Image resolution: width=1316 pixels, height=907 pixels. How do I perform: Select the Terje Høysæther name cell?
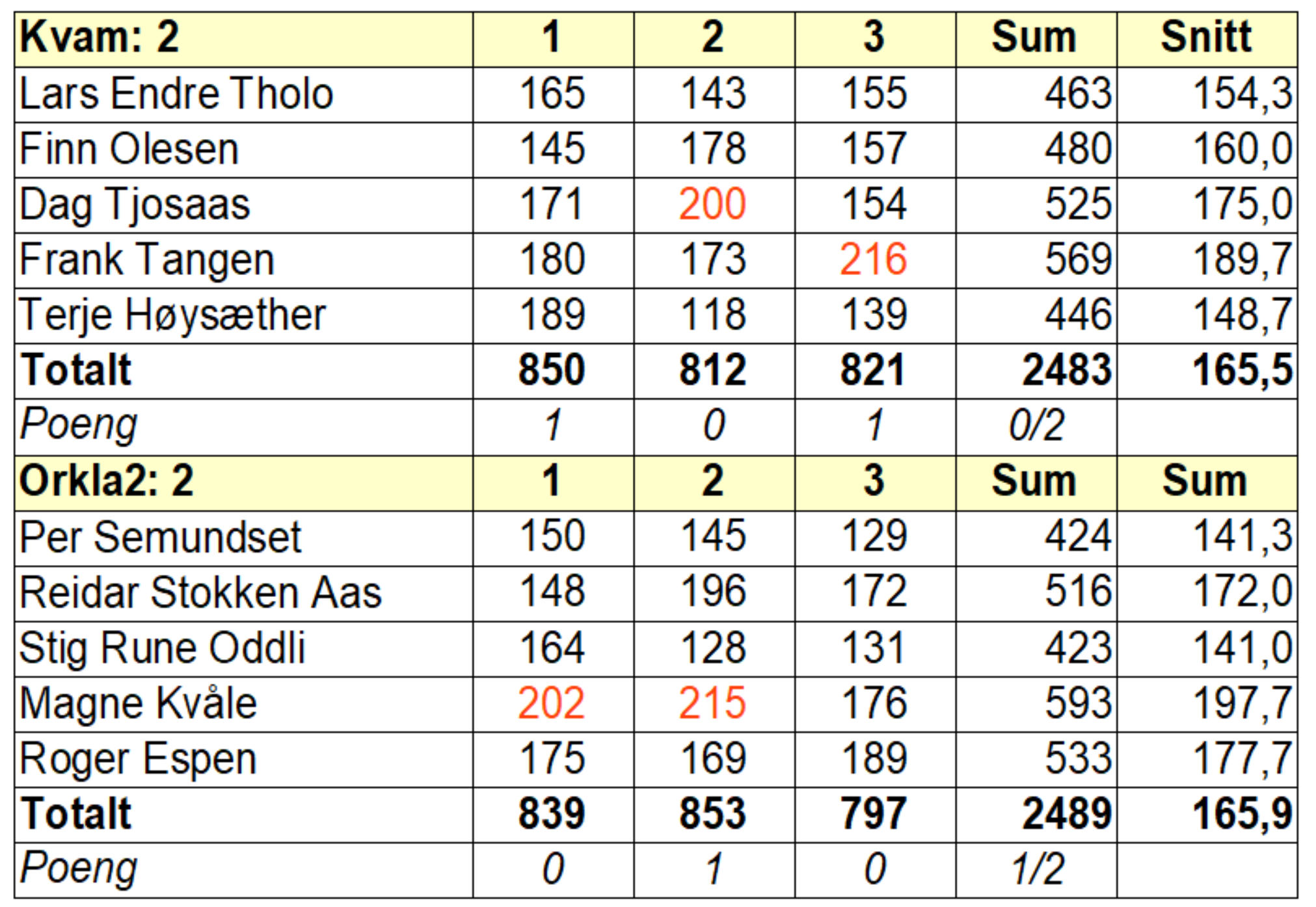(172, 316)
